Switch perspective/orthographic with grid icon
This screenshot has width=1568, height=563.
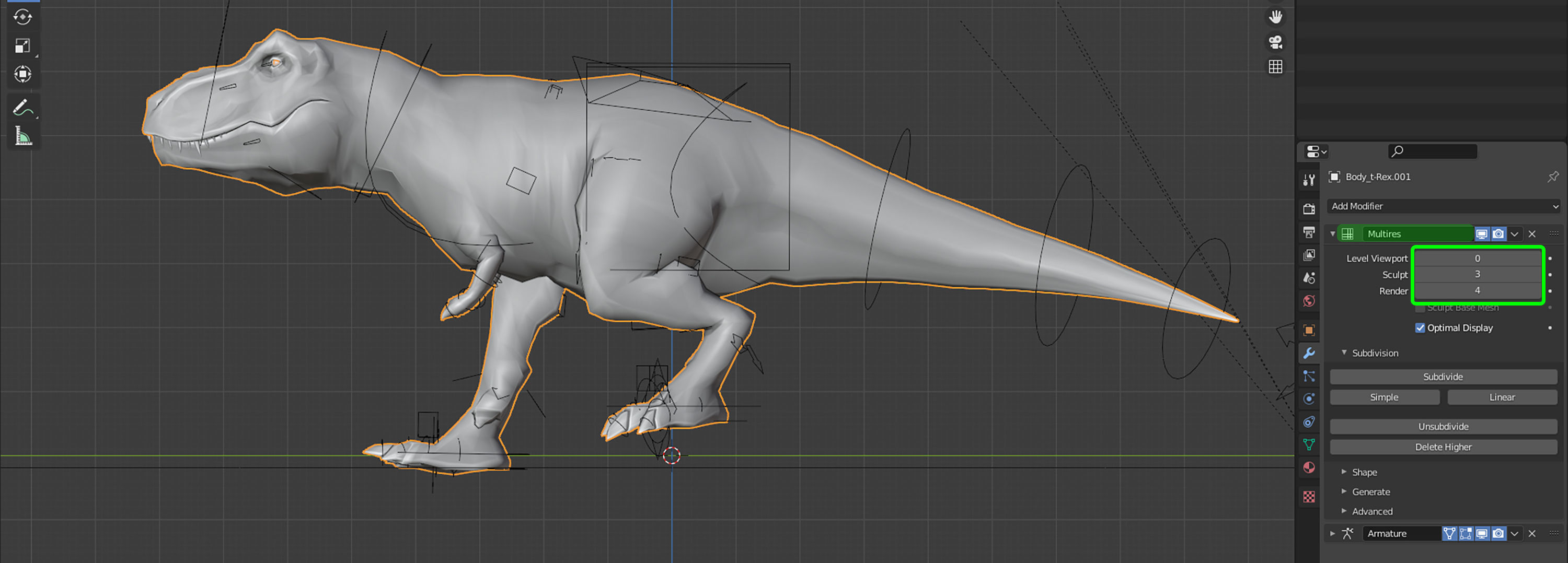(1275, 66)
